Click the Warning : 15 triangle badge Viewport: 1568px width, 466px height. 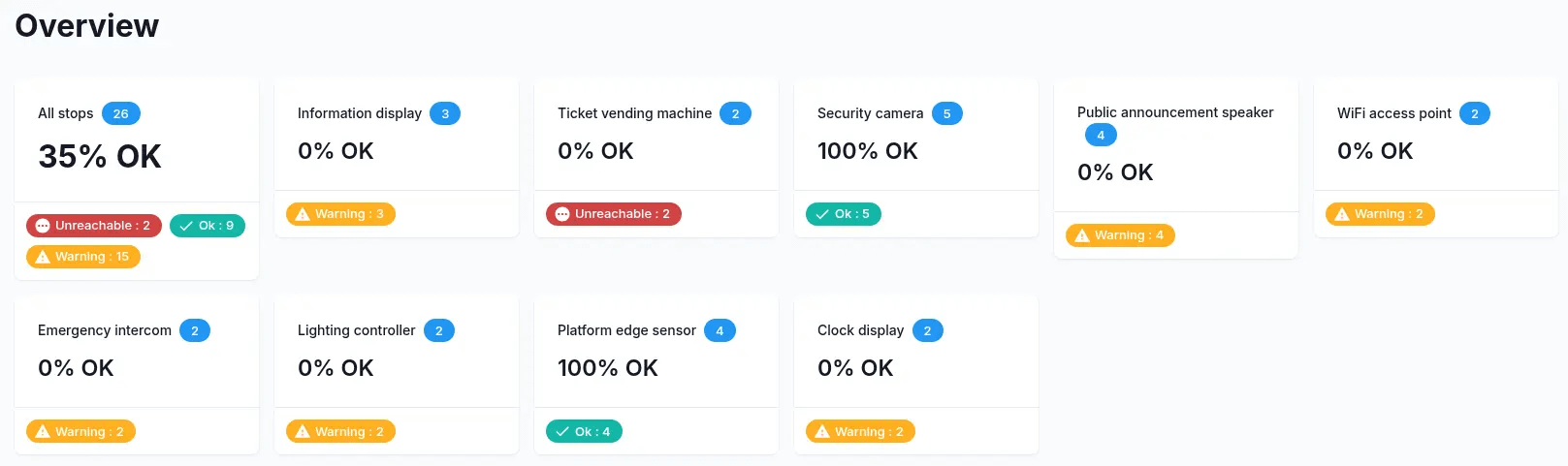pos(83,257)
